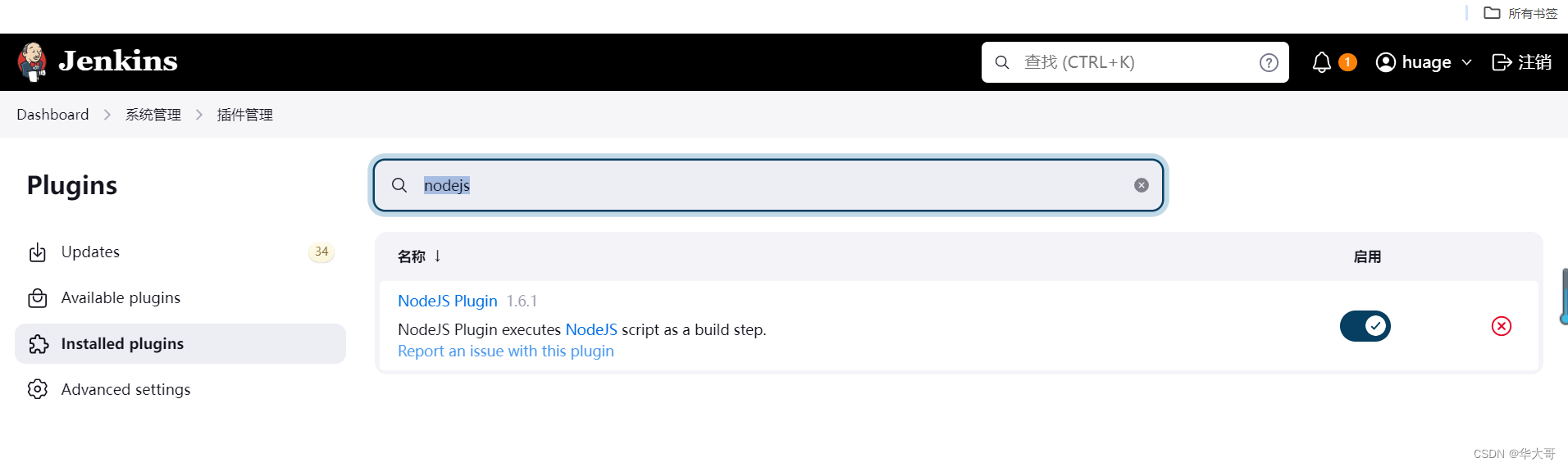Expand breadcrumb chevron after Dashboard
Viewport: 1568px width, 467px height.
[x=107, y=115]
